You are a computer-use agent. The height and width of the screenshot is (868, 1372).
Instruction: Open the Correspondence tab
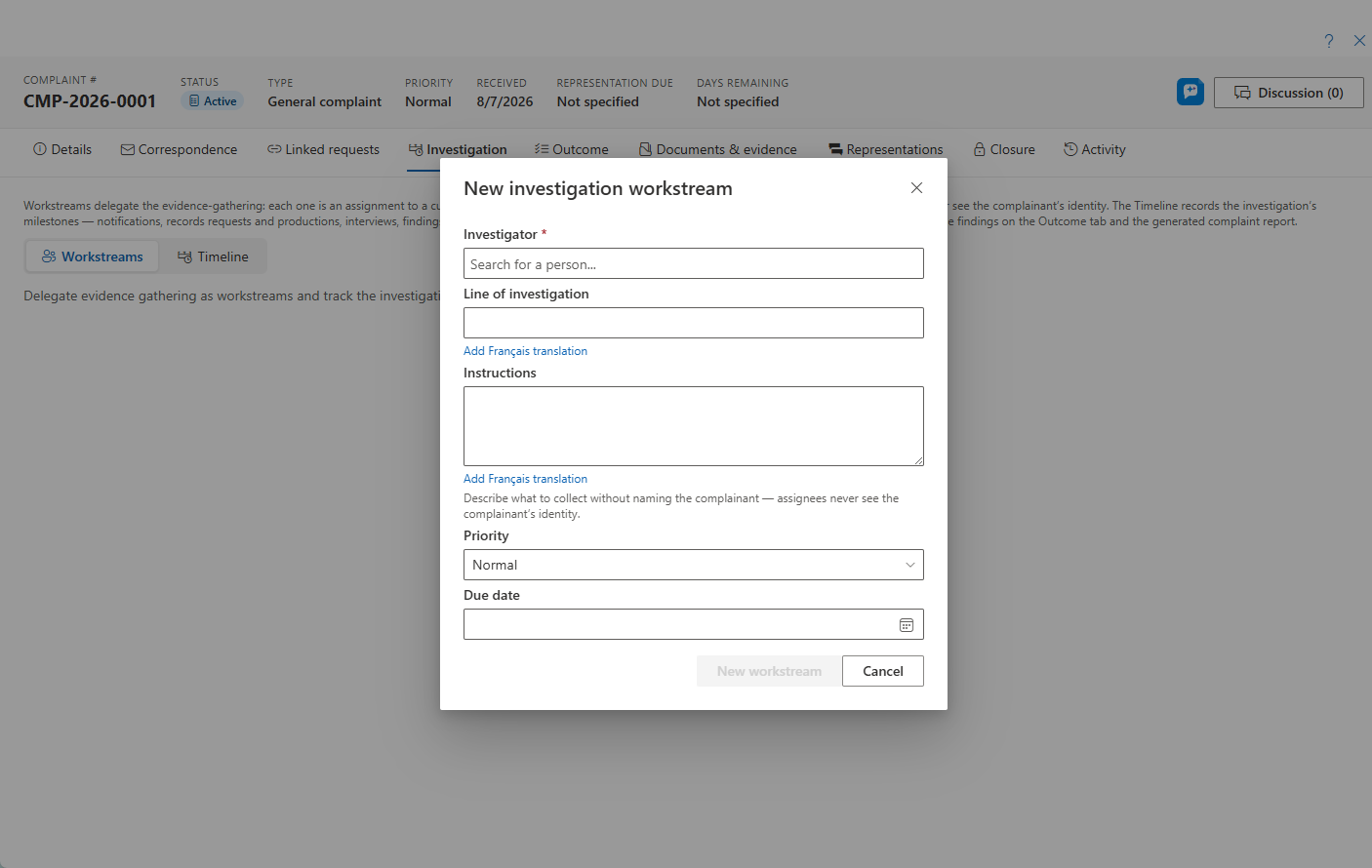click(179, 149)
